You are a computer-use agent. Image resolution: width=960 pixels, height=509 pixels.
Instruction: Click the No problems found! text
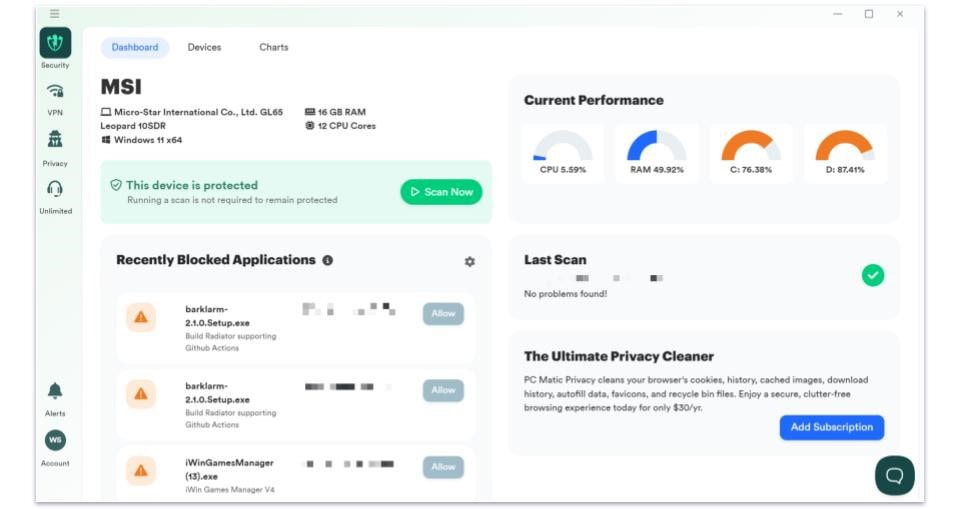tap(565, 294)
